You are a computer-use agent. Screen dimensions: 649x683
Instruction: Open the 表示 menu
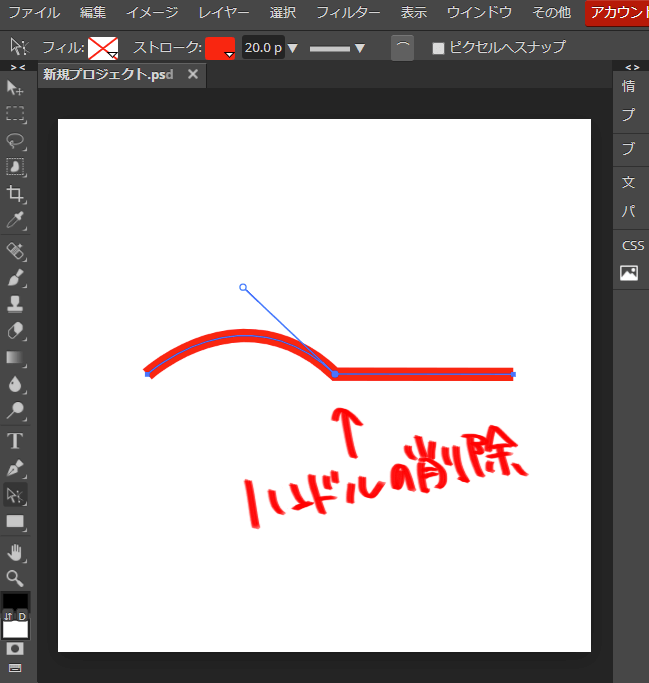coord(413,13)
